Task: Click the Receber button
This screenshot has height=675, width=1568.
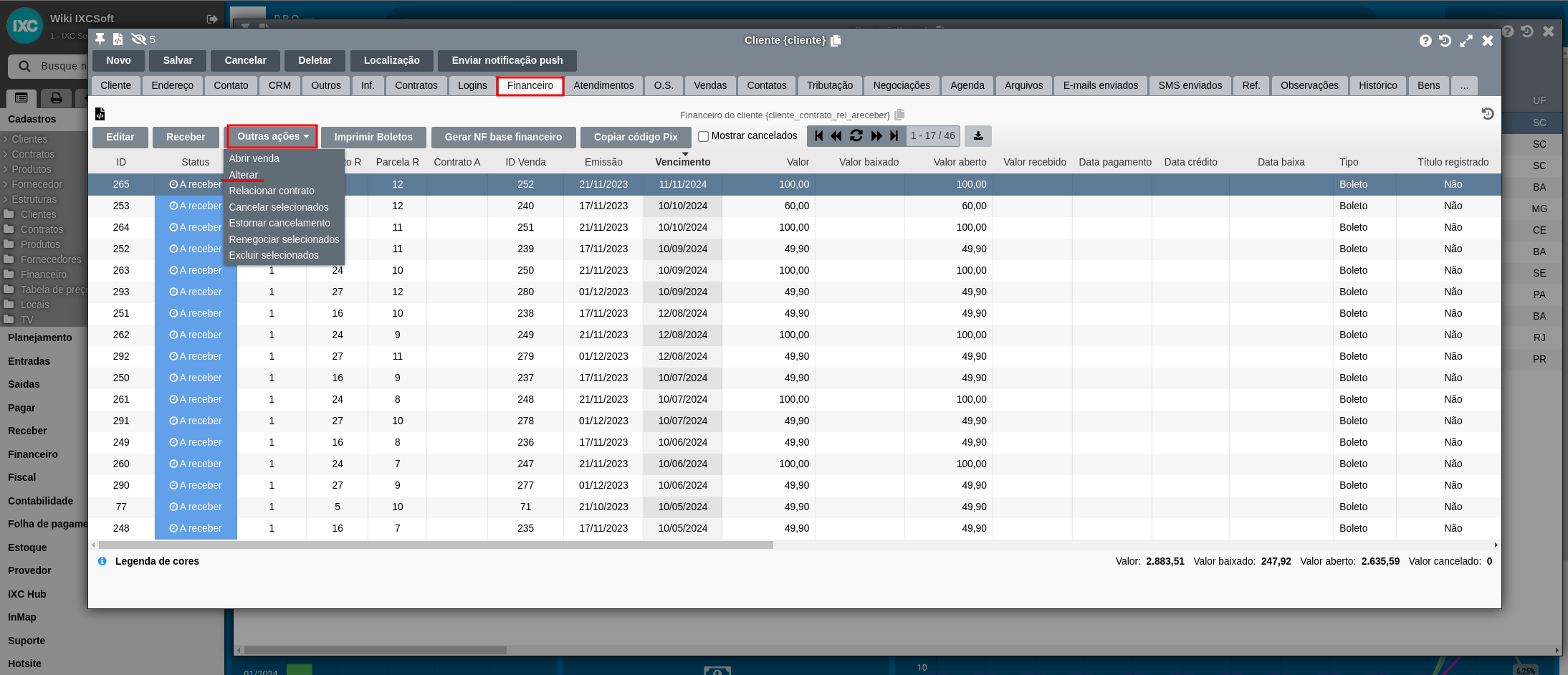Action: click(x=186, y=137)
